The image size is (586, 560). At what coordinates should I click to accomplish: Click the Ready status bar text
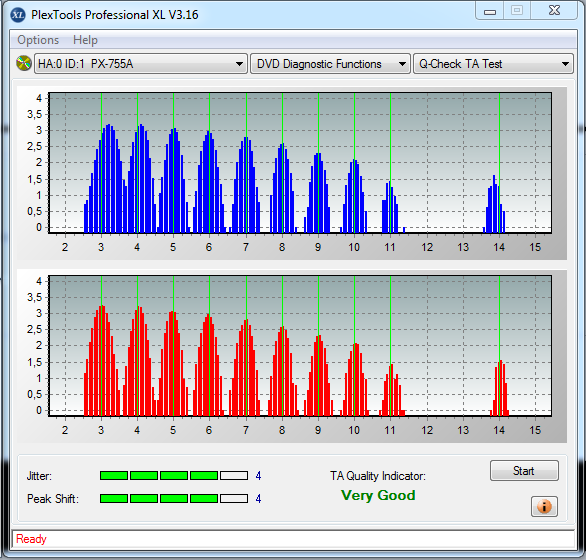pos(31,539)
